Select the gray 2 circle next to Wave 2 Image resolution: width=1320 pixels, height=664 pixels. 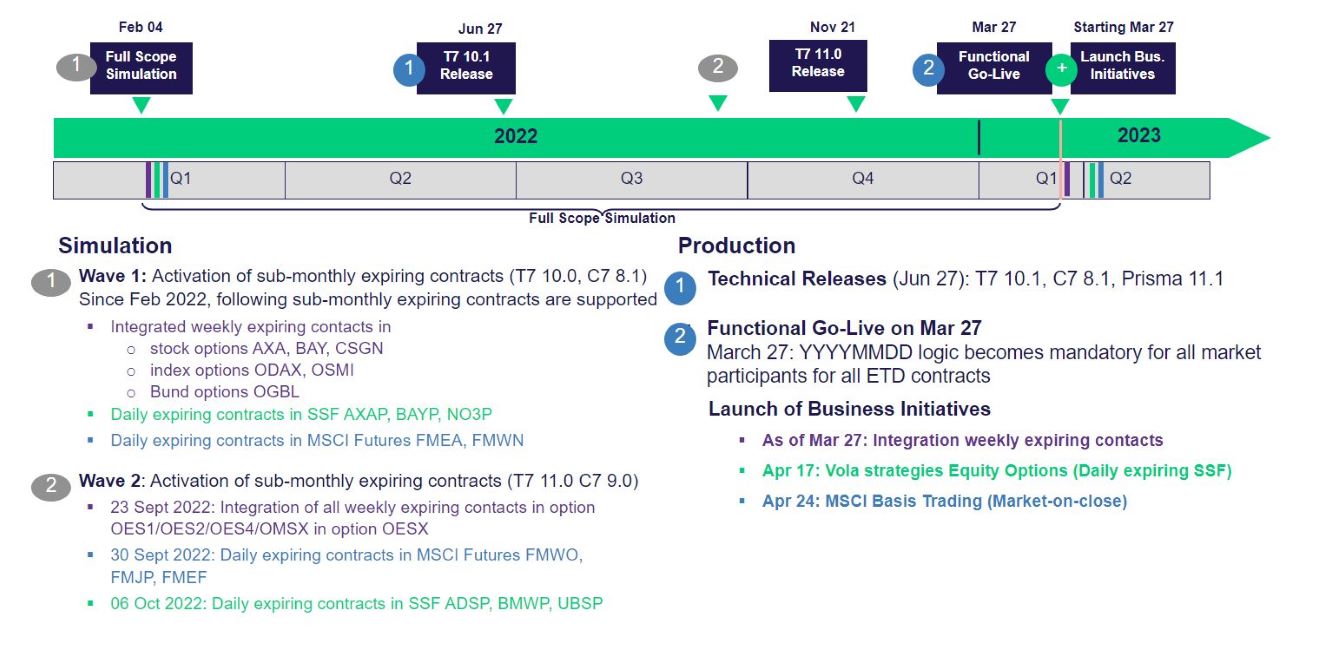click(50, 486)
